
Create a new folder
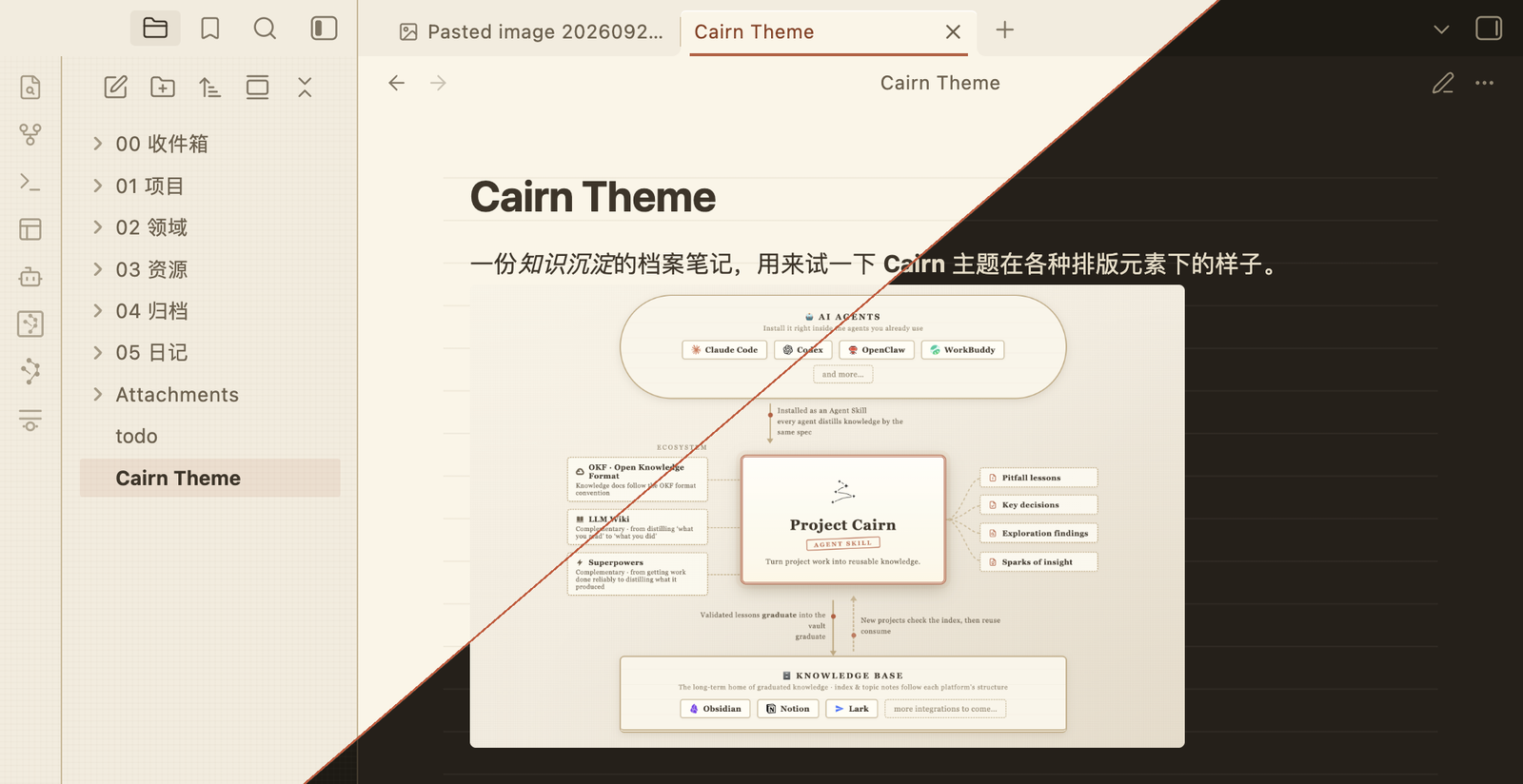[x=163, y=88]
